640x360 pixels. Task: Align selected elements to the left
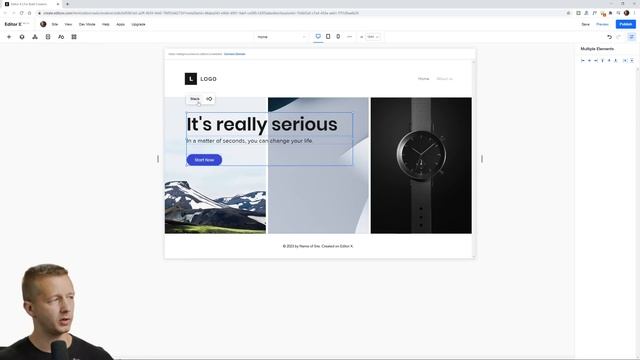(583, 60)
